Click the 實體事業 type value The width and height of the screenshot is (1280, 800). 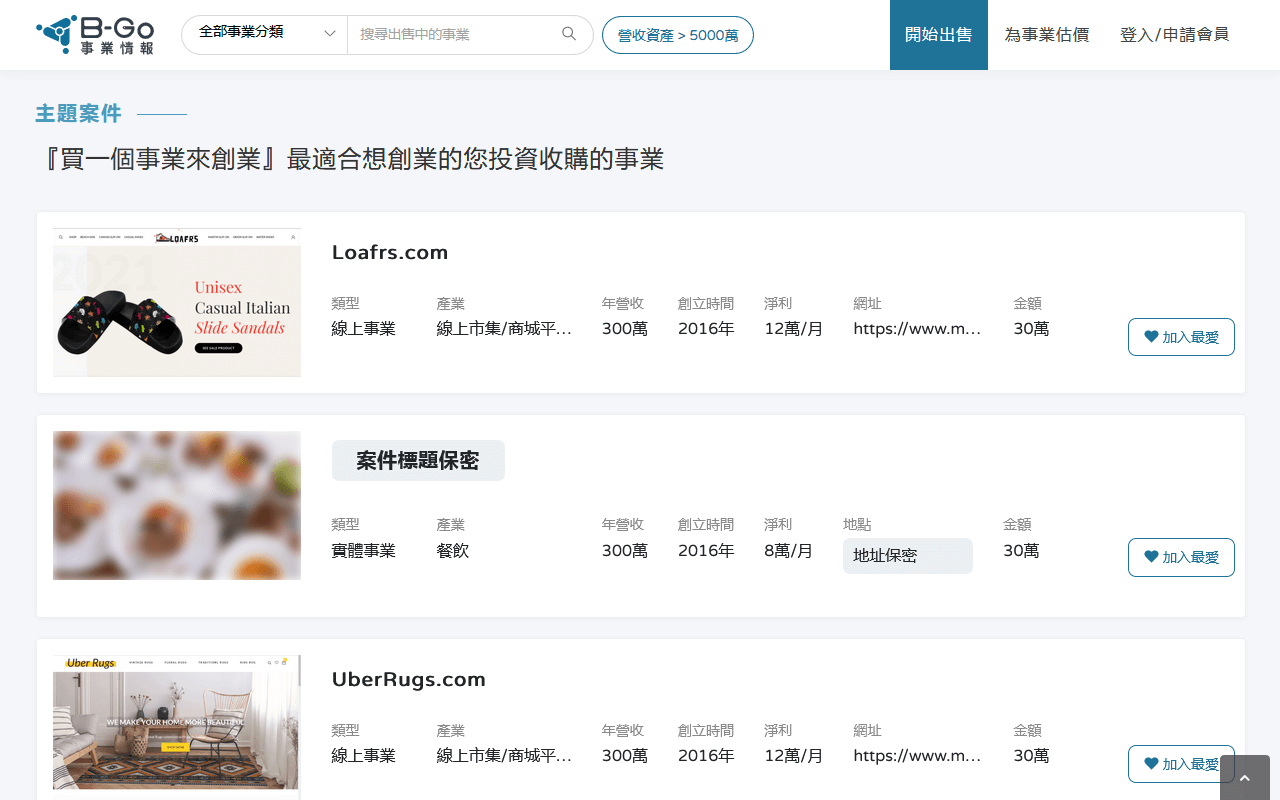(364, 550)
